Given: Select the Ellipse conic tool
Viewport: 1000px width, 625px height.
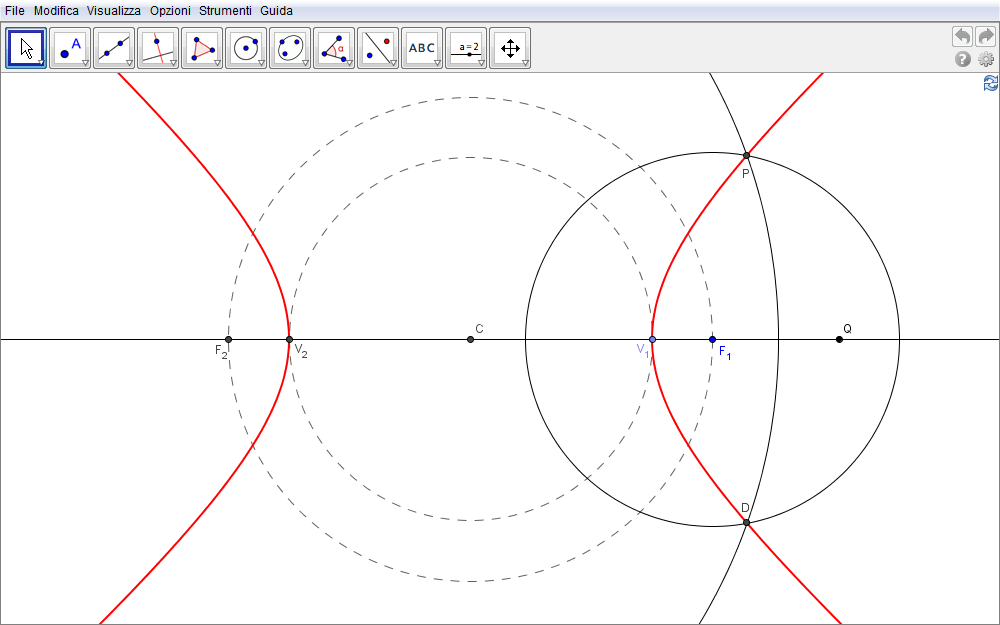Looking at the screenshot, I should [x=290, y=48].
